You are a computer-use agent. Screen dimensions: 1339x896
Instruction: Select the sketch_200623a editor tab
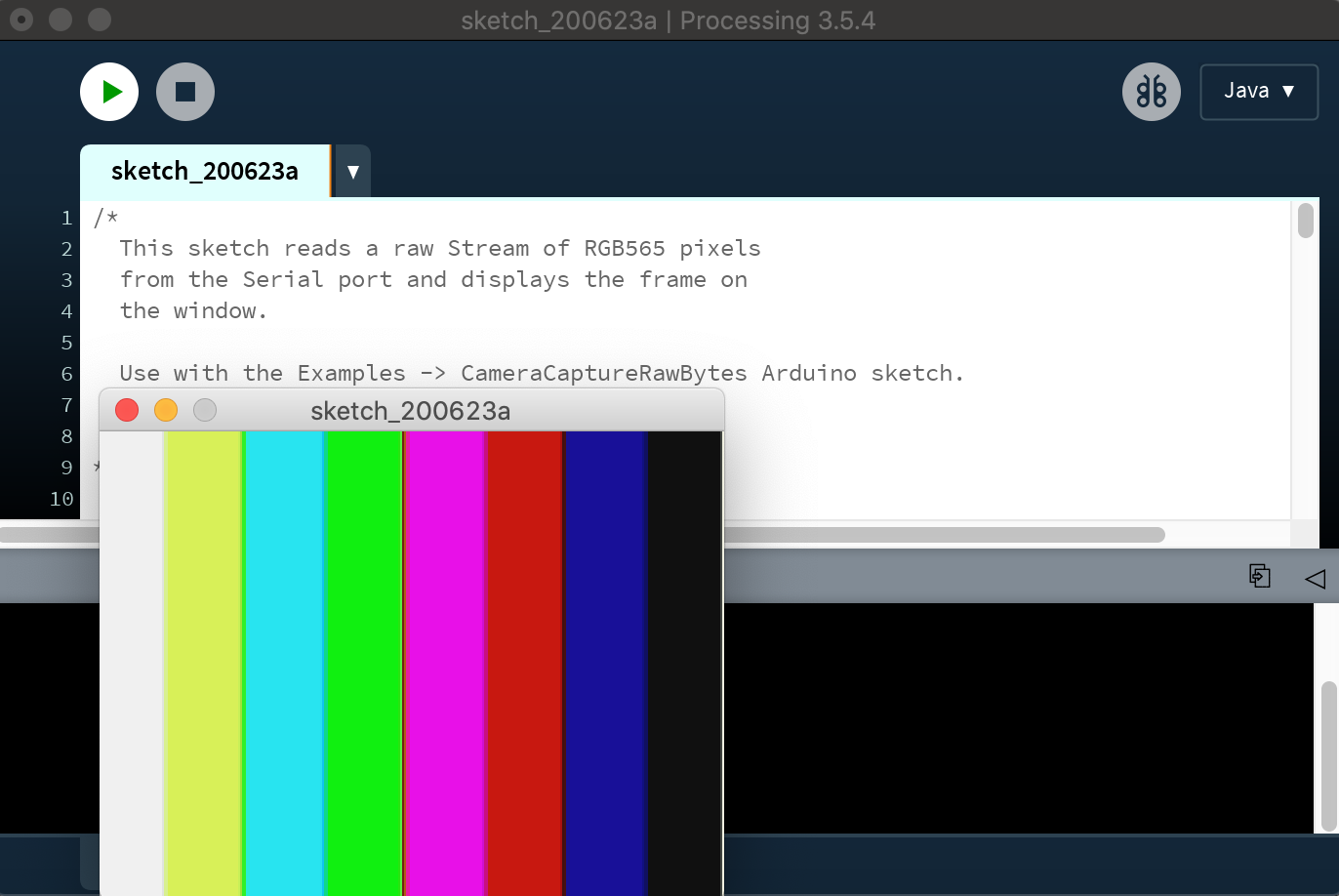(205, 172)
